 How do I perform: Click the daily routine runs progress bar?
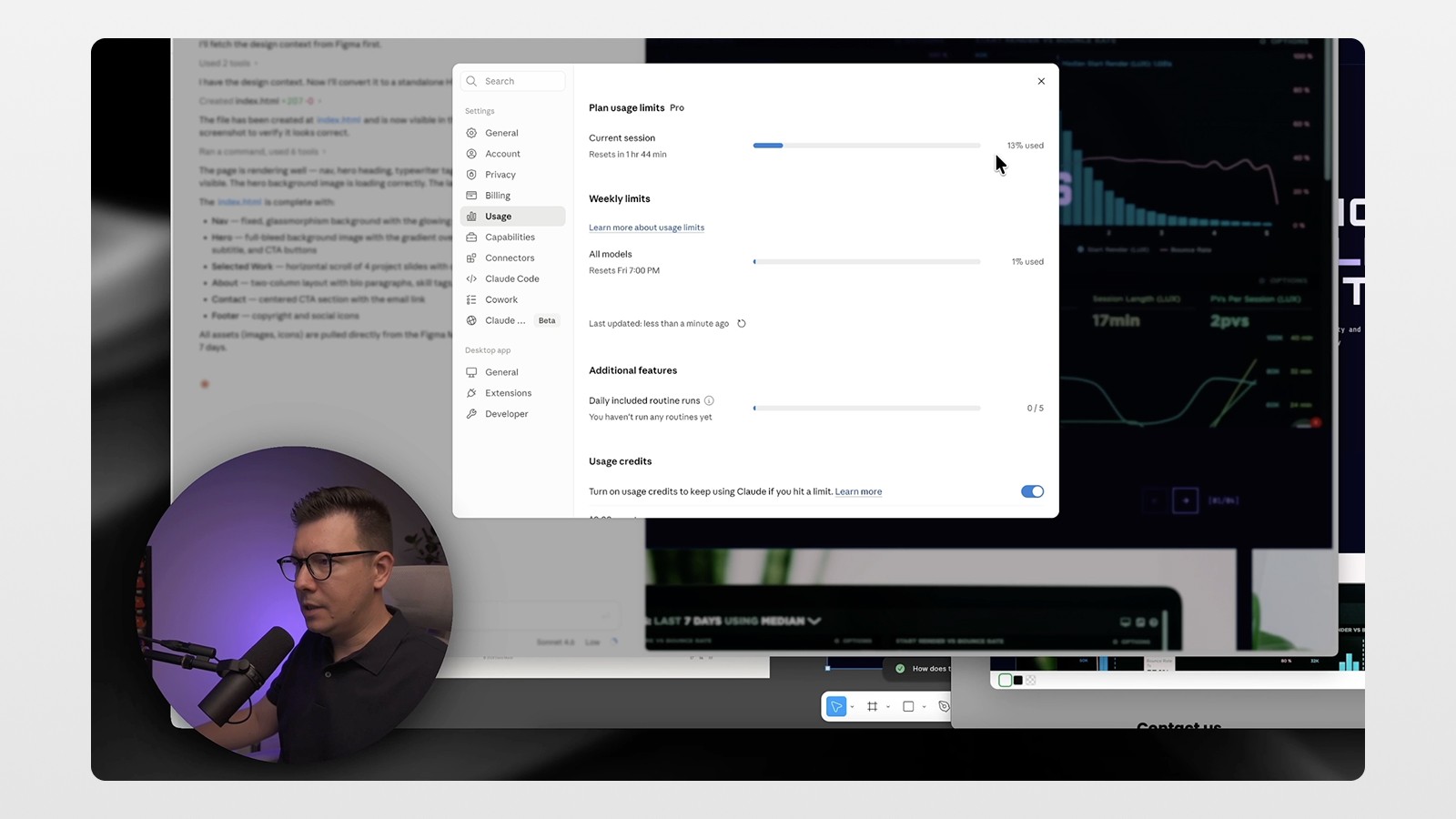point(866,409)
